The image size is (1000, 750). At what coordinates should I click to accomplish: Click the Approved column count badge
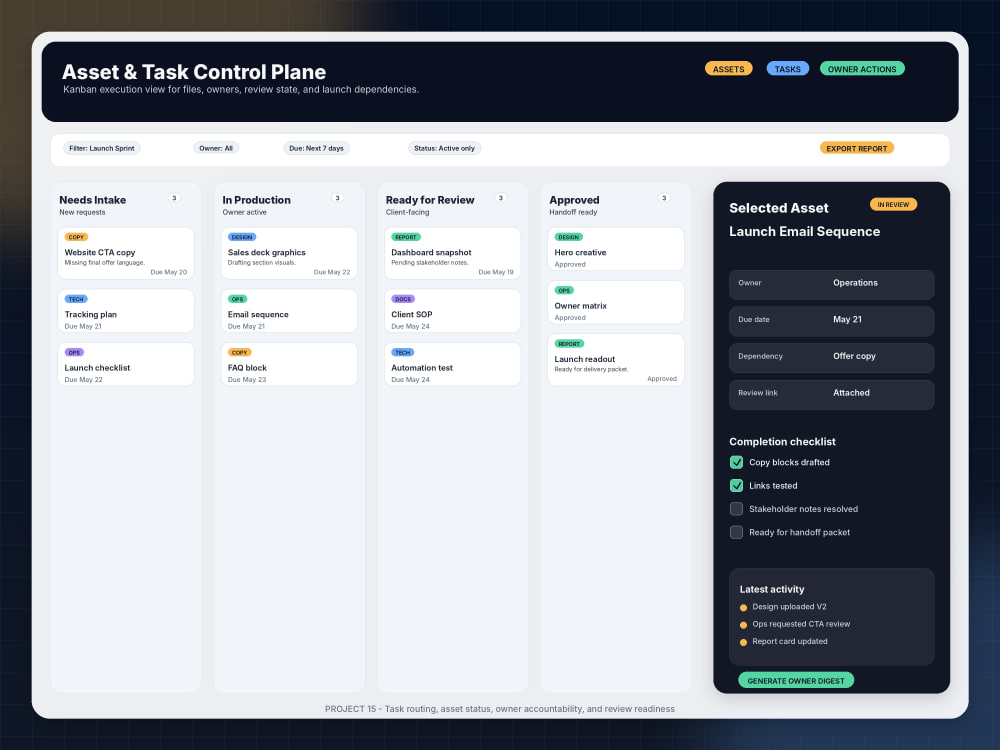[664, 198]
